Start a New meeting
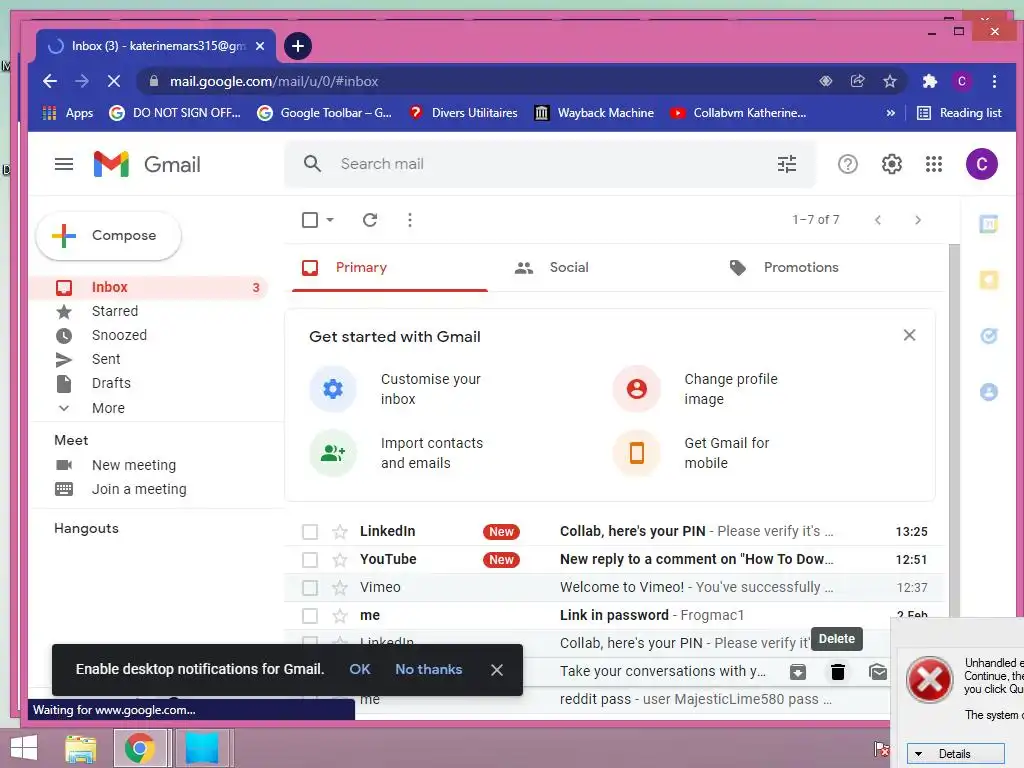Viewport: 1024px width, 768px height. tap(134, 465)
